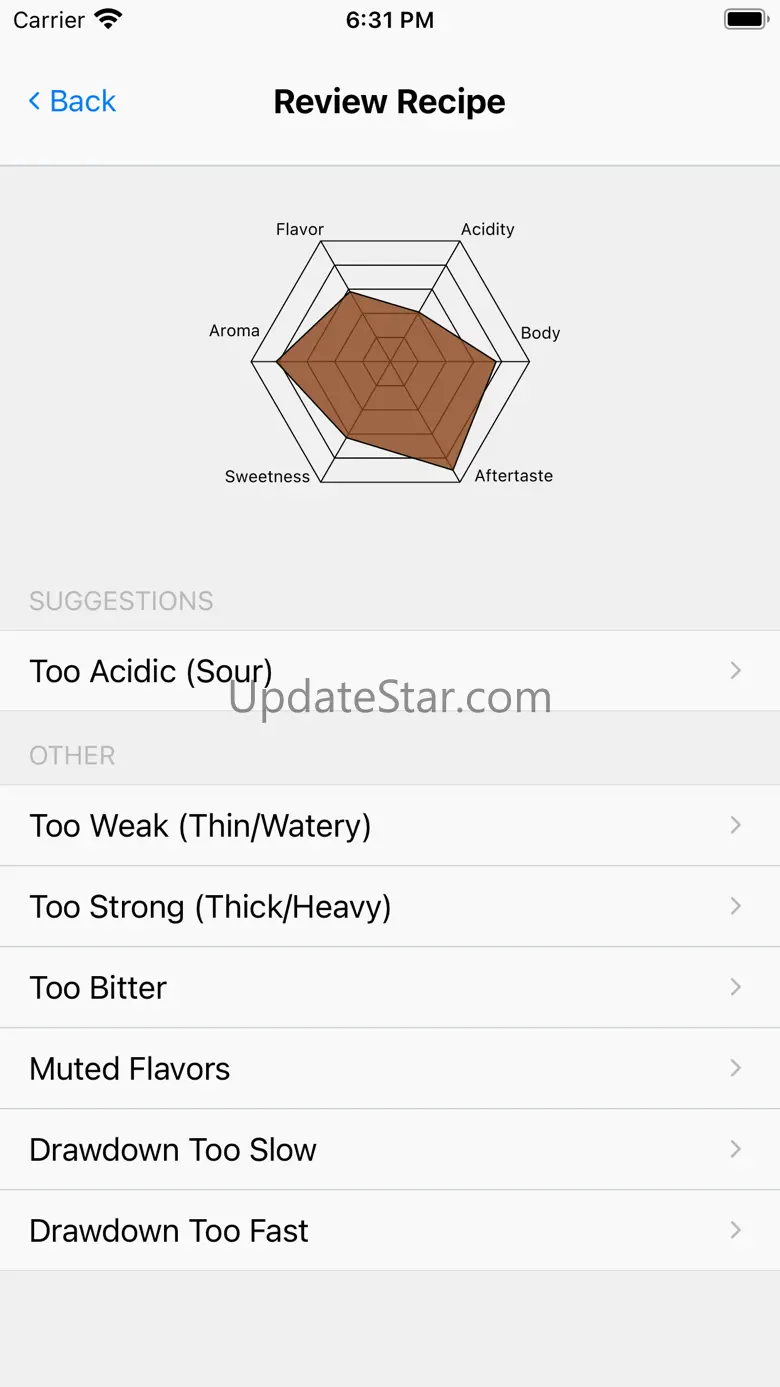This screenshot has height=1387, width=780.
Task: Click the Acidity label on radar chart
Action: pos(487,229)
